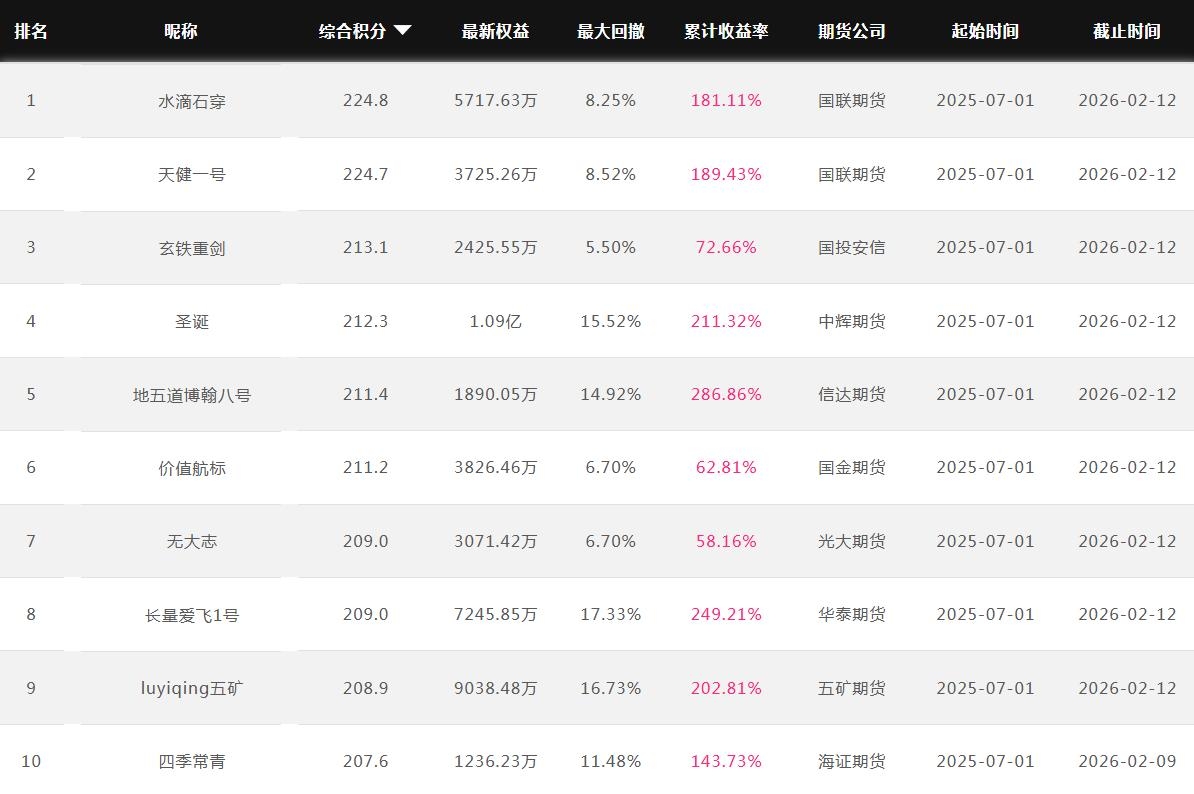Open the 圣诞 account entry
The height and width of the screenshot is (794, 1194).
coord(192,321)
